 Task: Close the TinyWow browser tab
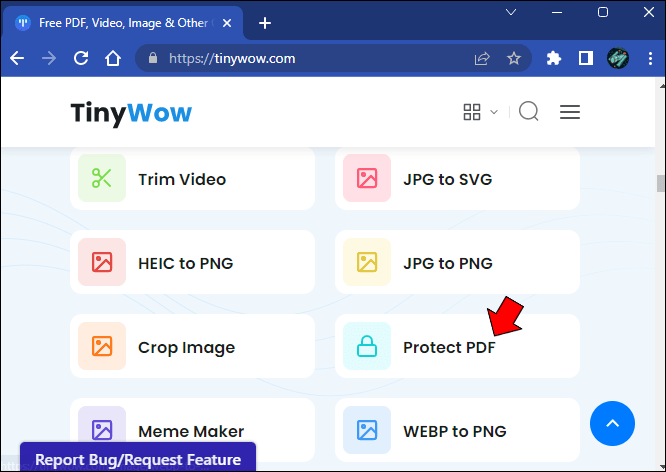(227, 23)
